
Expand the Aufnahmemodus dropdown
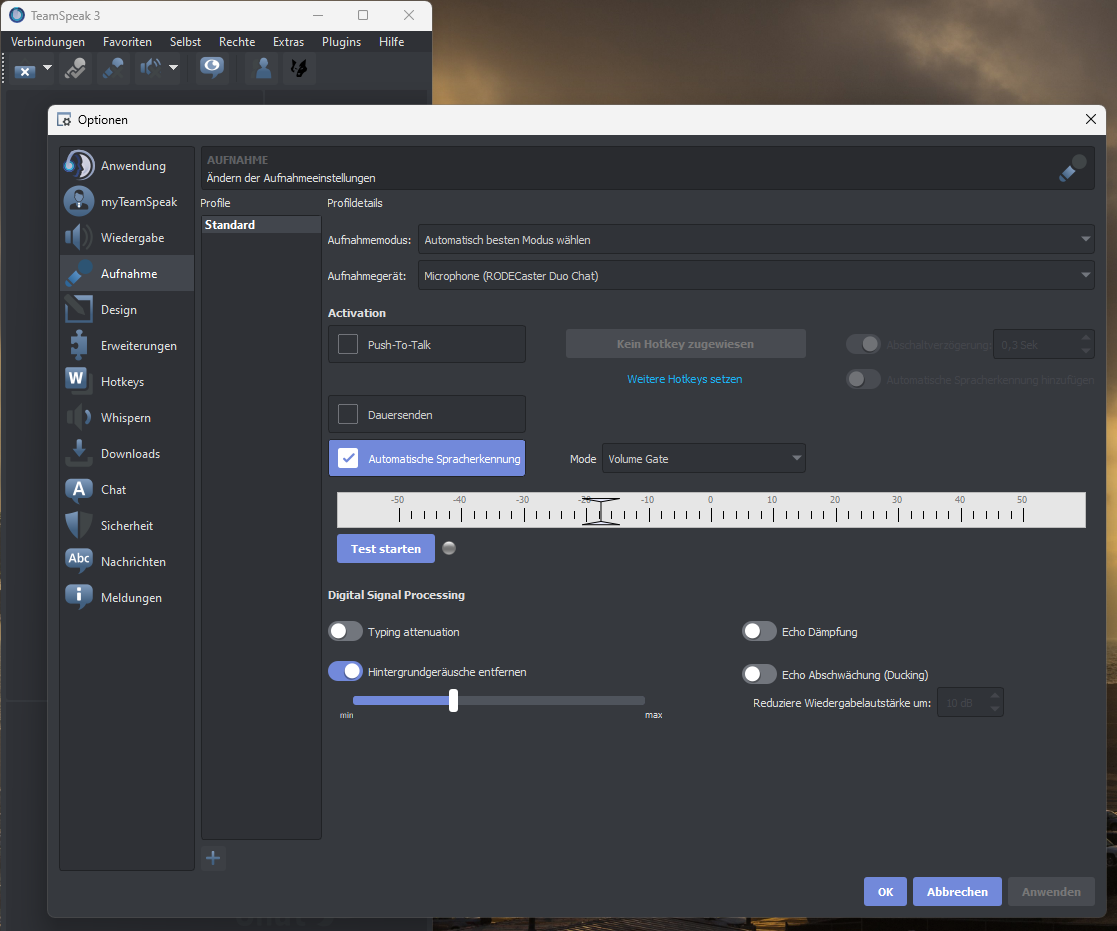point(756,240)
